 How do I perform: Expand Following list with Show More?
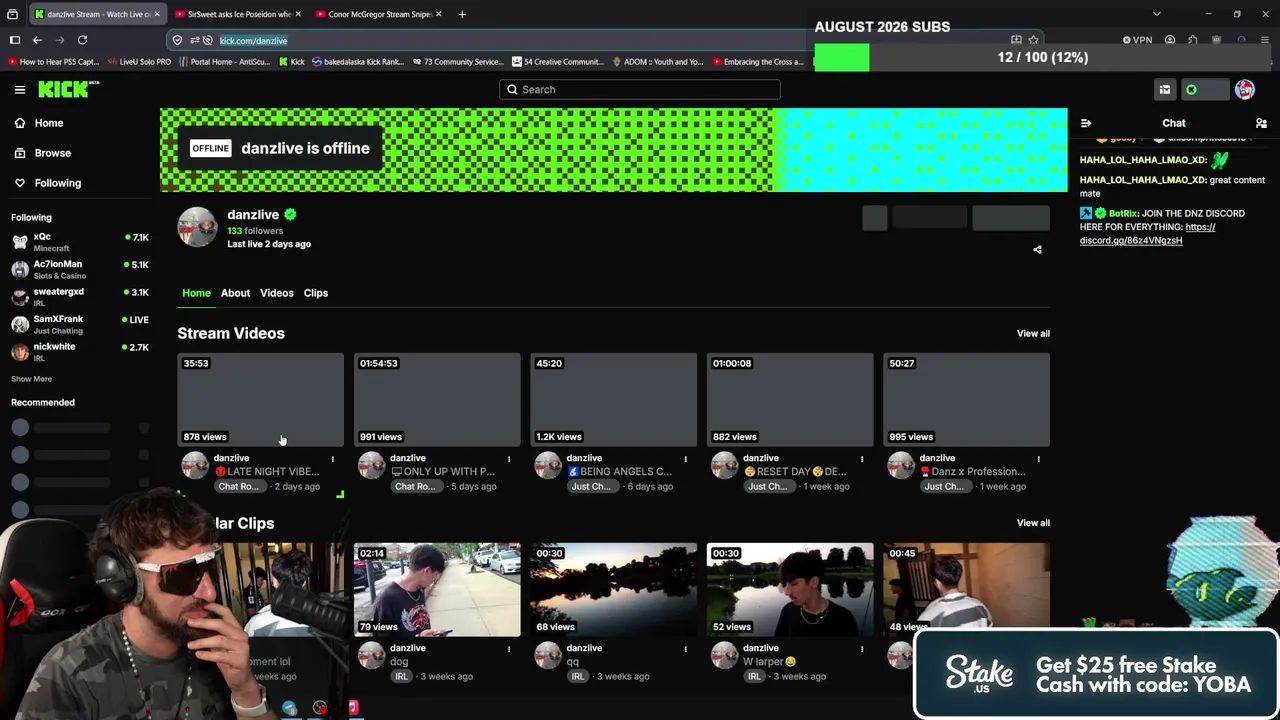click(31, 379)
